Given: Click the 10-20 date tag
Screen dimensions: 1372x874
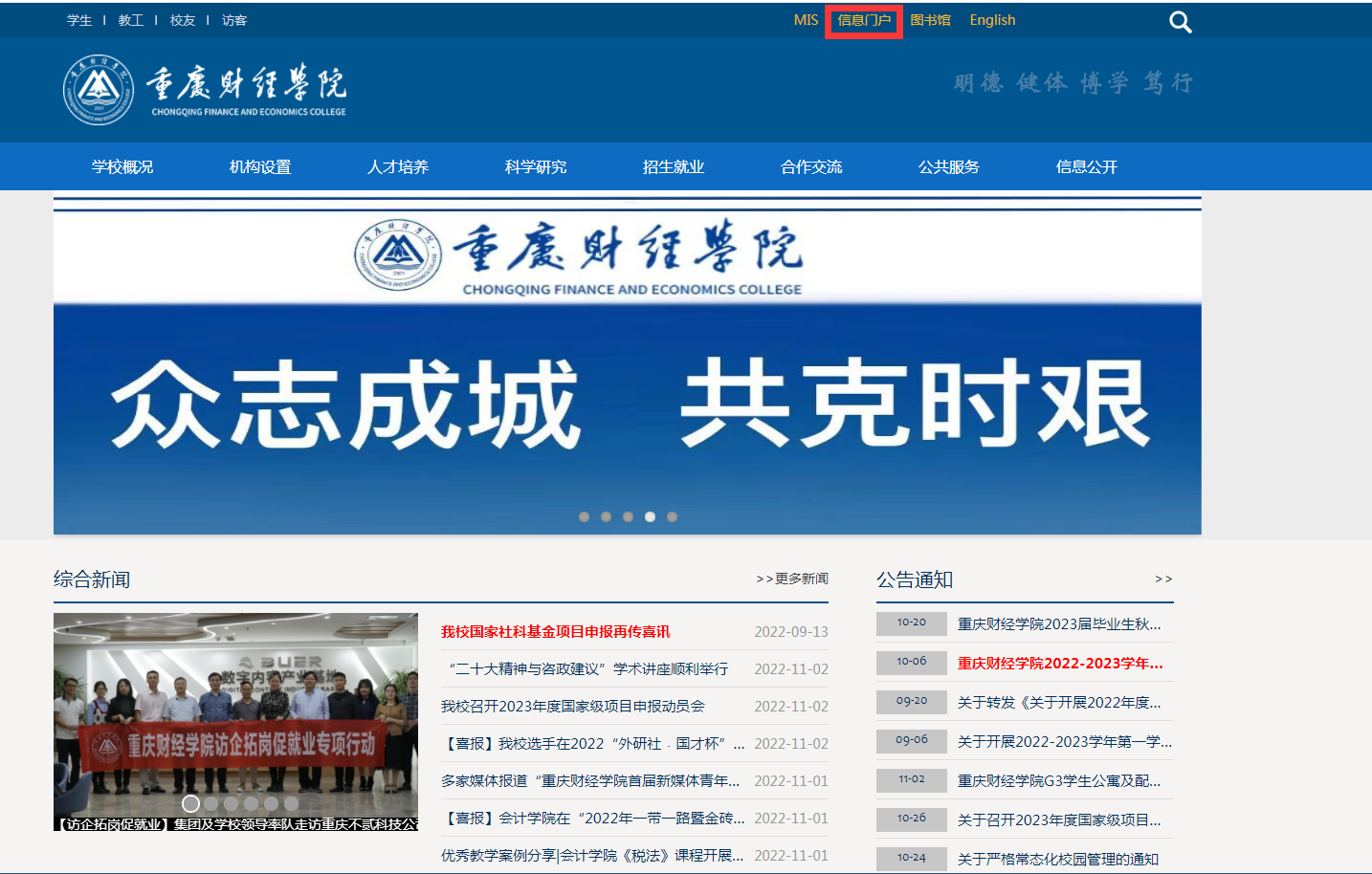Looking at the screenshot, I should [x=912, y=623].
